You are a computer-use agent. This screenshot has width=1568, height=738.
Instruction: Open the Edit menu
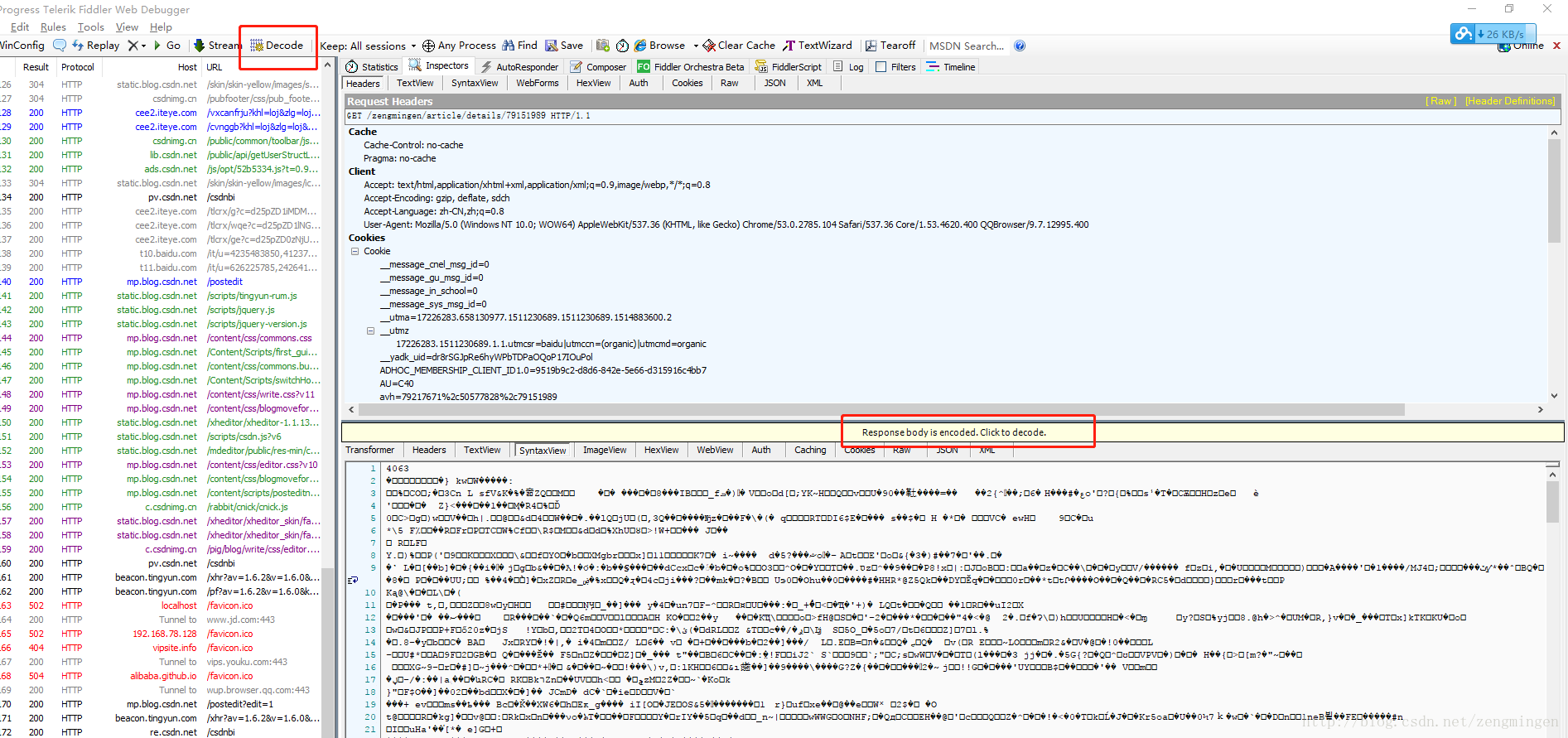coord(20,27)
